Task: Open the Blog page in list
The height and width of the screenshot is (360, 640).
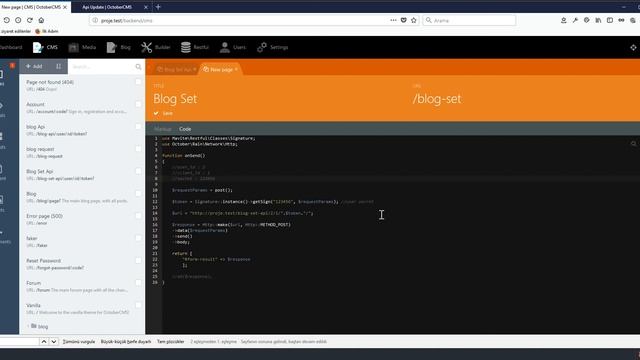Action: (78, 197)
